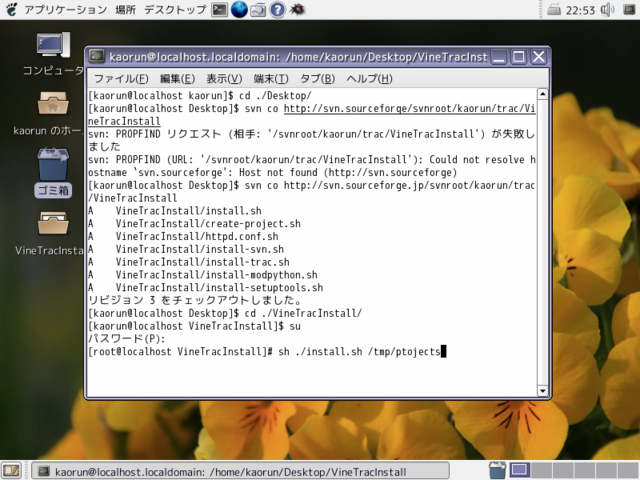Switch to the third workspace in pager

coord(563,471)
